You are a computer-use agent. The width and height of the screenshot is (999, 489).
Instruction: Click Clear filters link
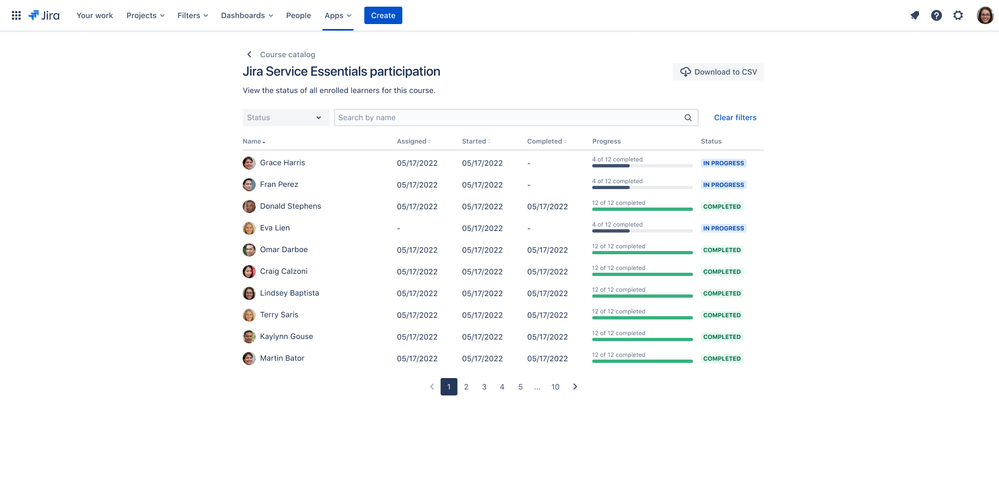pyautogui.click(x=735, y=118)
